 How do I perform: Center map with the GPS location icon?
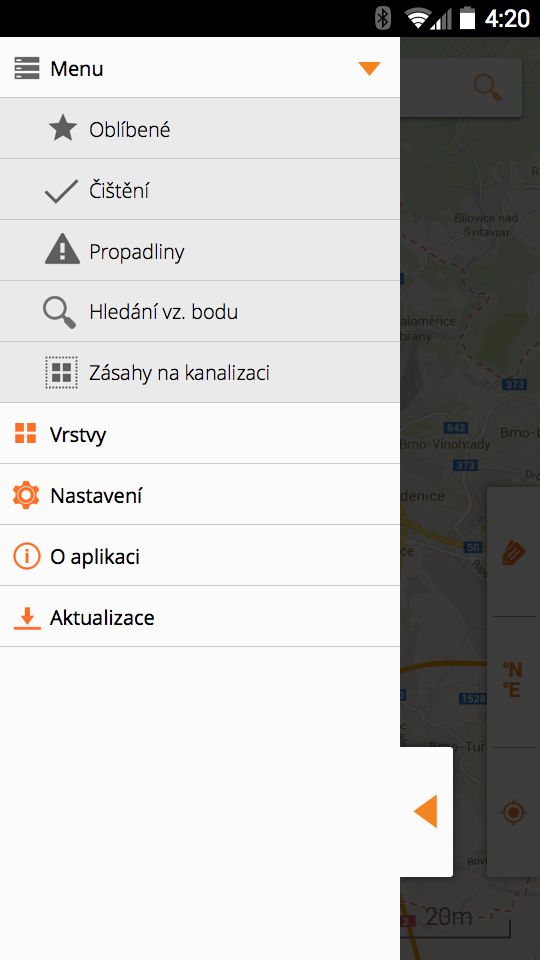click(513, 812)
